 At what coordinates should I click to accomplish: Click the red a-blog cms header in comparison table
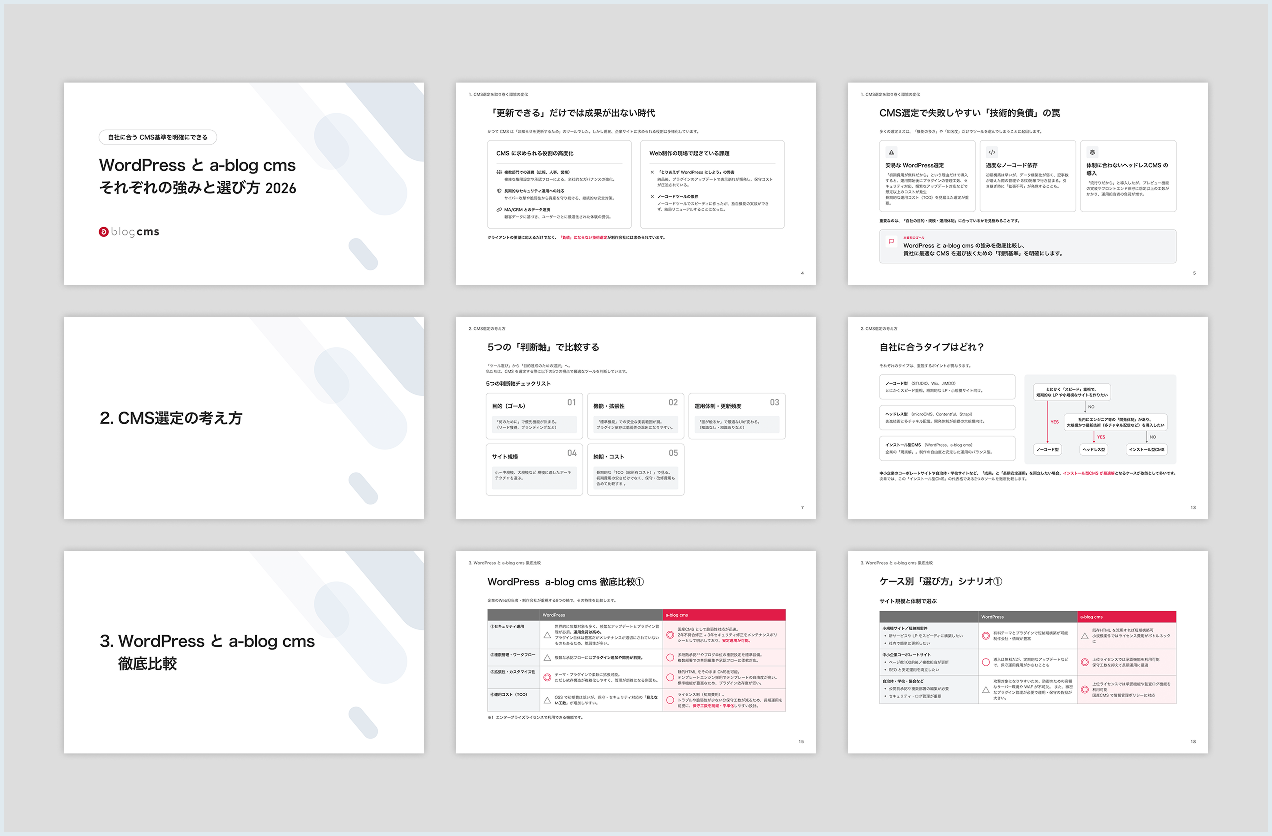tap(724, 615)
